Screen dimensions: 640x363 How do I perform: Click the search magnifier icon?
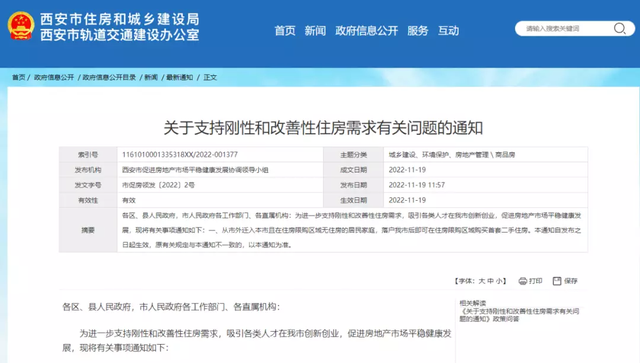620,29
